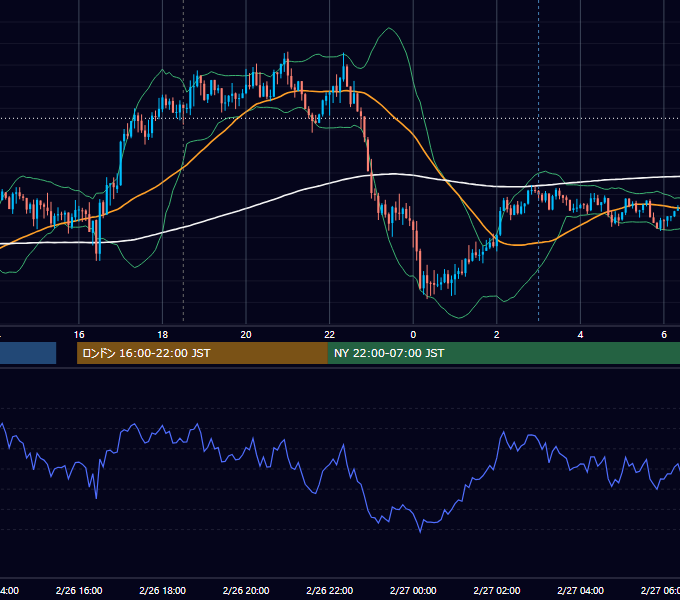Click the 2/26 22:00 label on the bottom axis
Viewport: 680px width, 600px height.
330,590
